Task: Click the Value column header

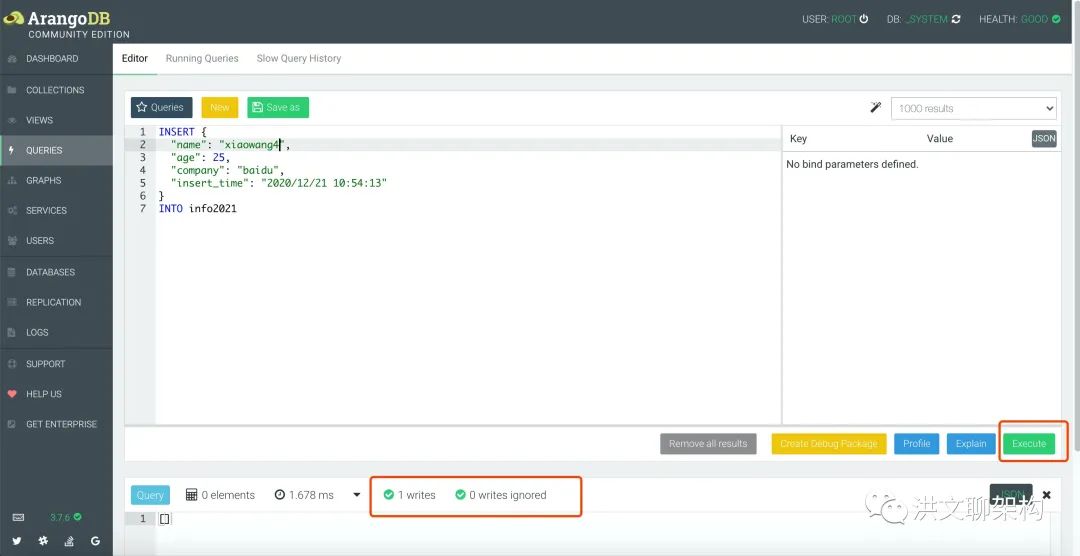Action: click(939, 138)
